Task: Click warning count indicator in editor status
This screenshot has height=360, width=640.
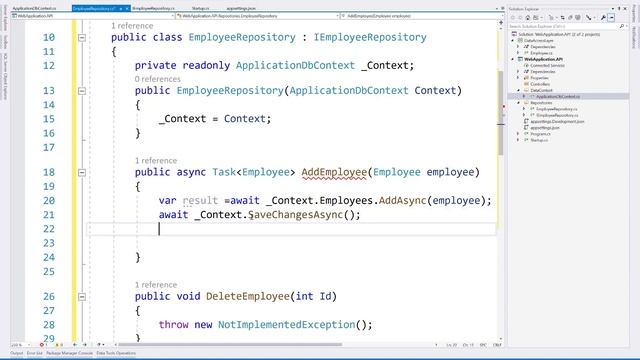Action: coord(59,345)
